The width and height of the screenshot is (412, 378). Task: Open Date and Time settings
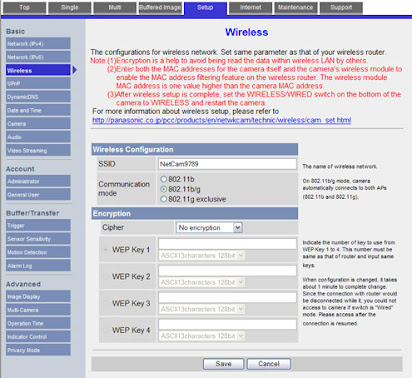click(38, 110)
